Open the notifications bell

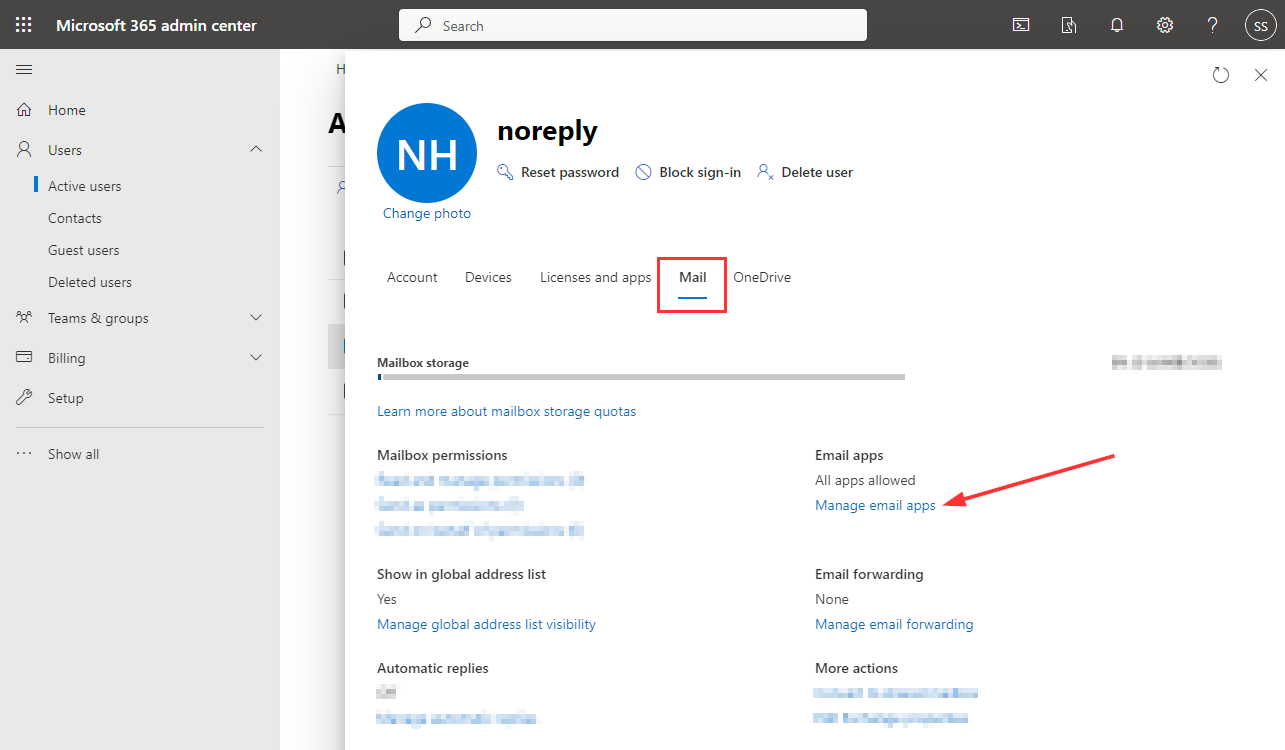pos(1117,25)
